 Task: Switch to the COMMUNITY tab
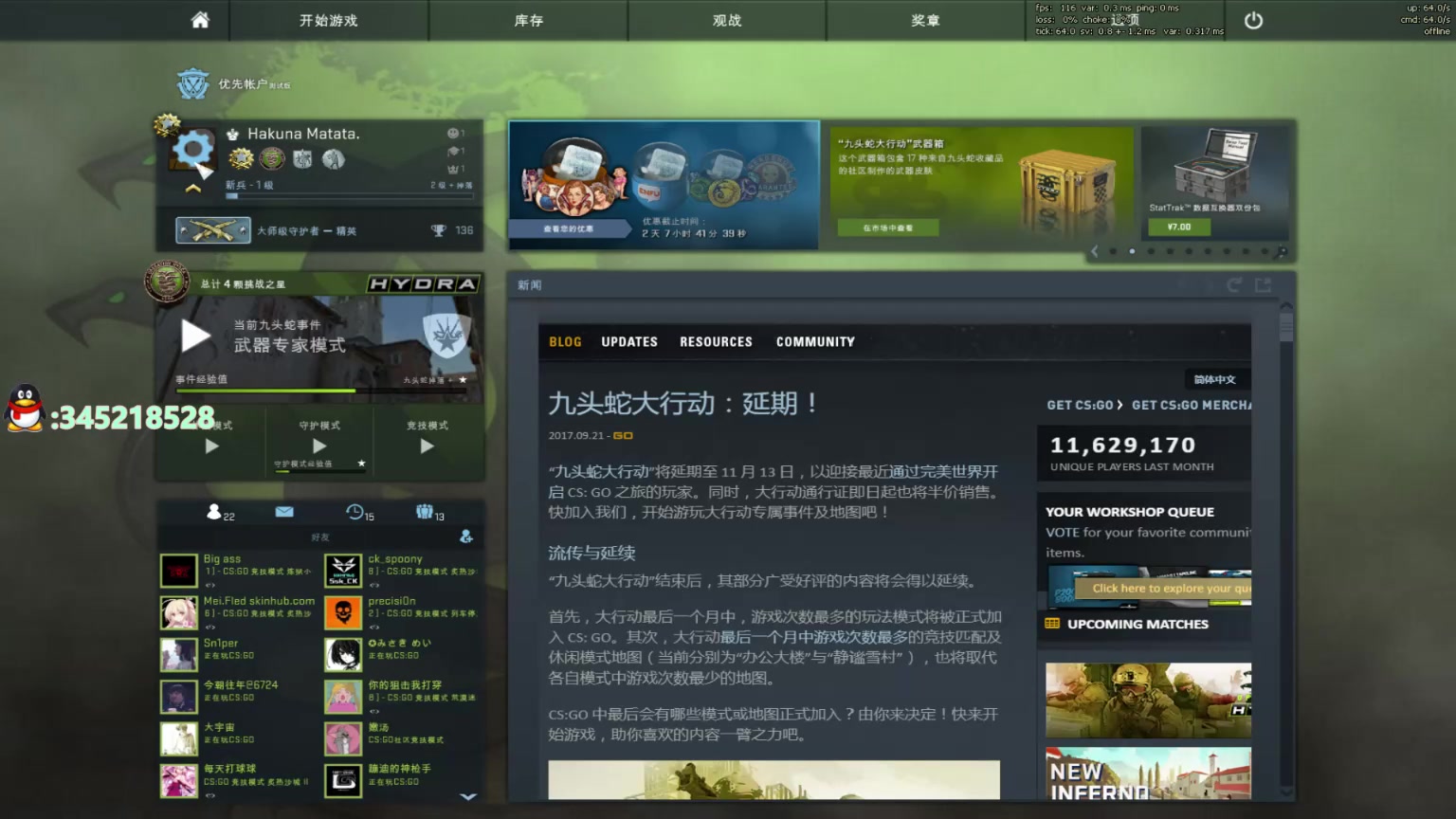815,342
